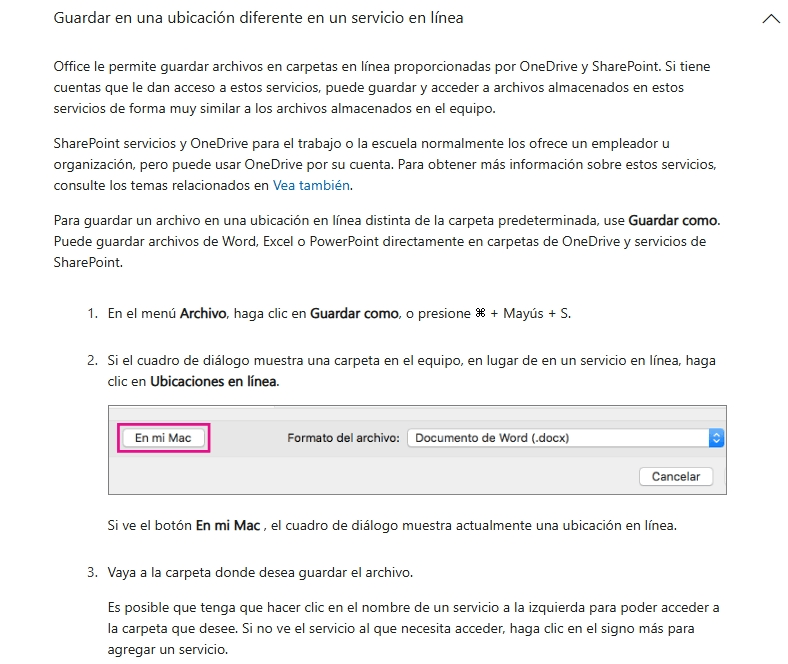The width and height of the screenshot is (788, 664).
Task: Click the bold 'Guardar como.' in the third paragraph
Action: (674, 221)
